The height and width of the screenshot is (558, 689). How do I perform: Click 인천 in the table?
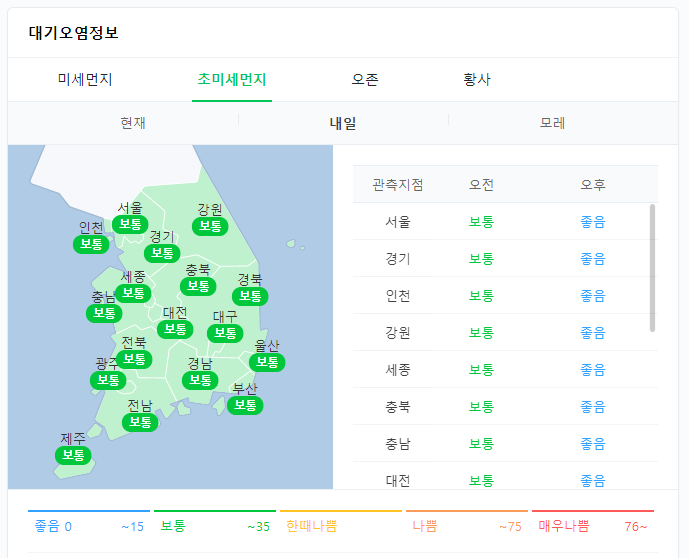coord(398,296)
